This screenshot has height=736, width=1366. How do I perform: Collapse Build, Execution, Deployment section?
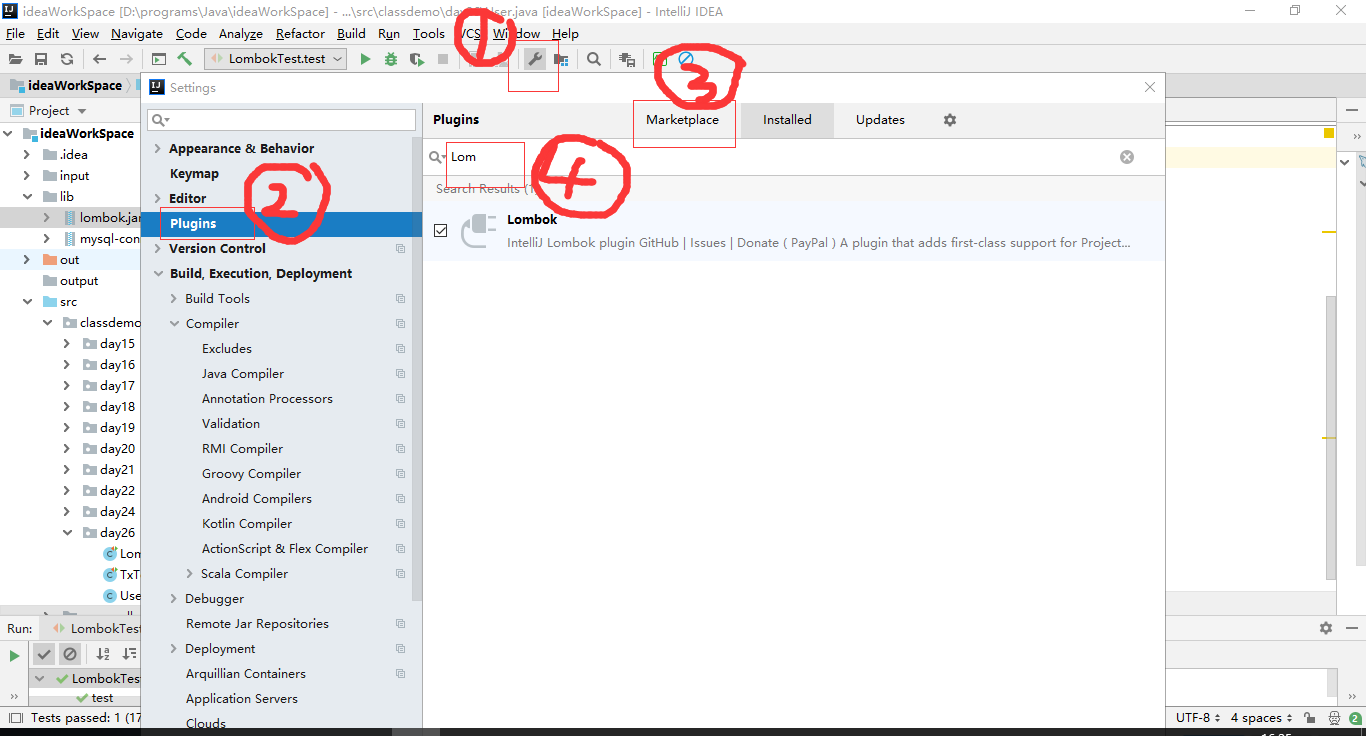point(157,273)
